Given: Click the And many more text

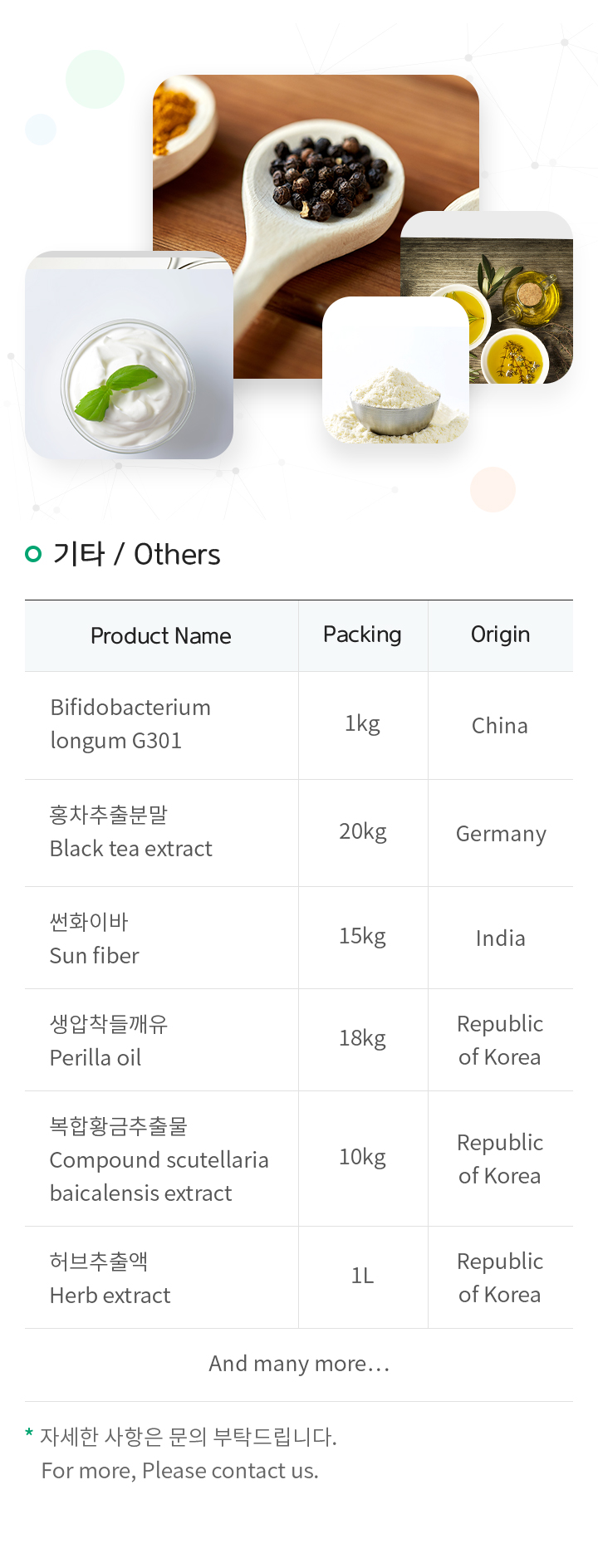Looking at the screenshot, I should (299, 1364).
